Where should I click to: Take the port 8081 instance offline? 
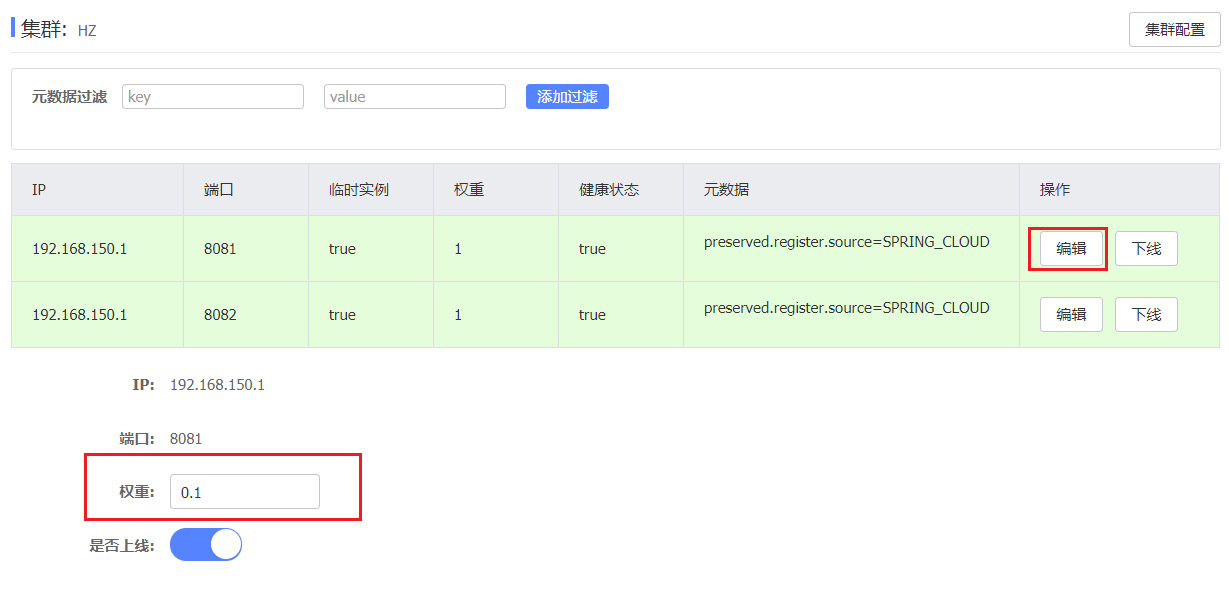1146,249
